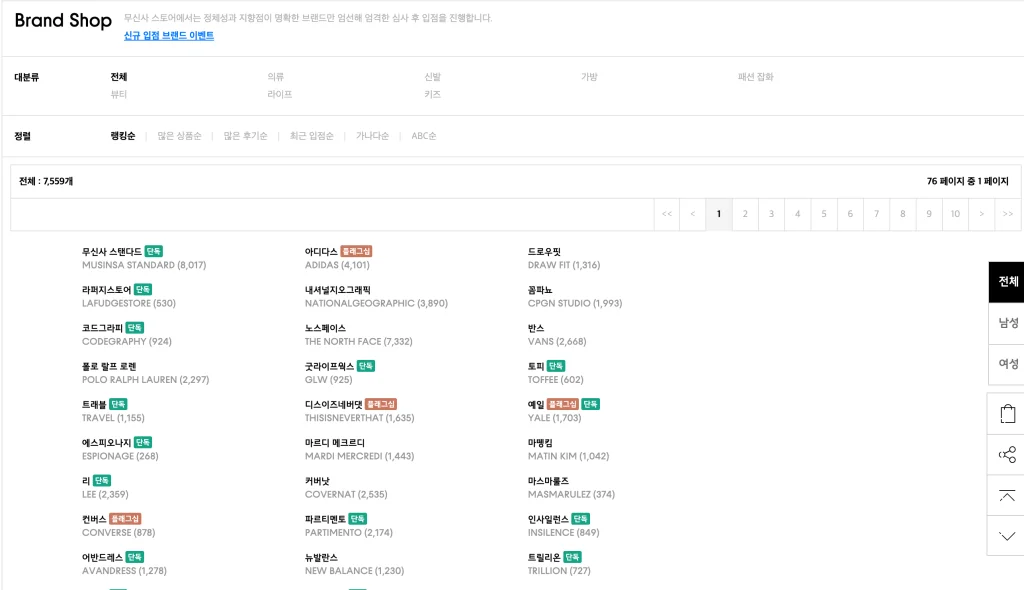Open the YALE brand
Viewport: 1024px width, 590px height.
click(x=554, y=418)
